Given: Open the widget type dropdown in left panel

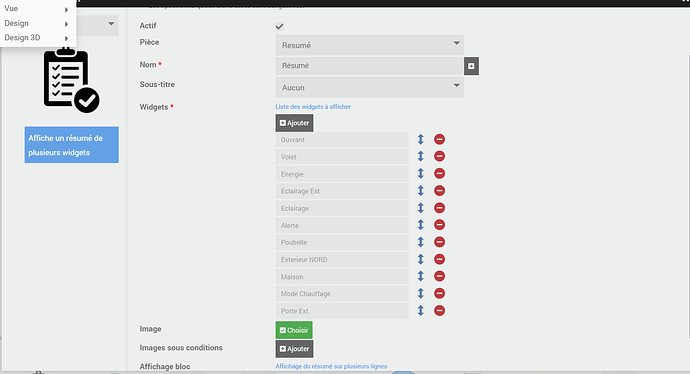Looking at the screenshot, I should (x=97, y=25).
